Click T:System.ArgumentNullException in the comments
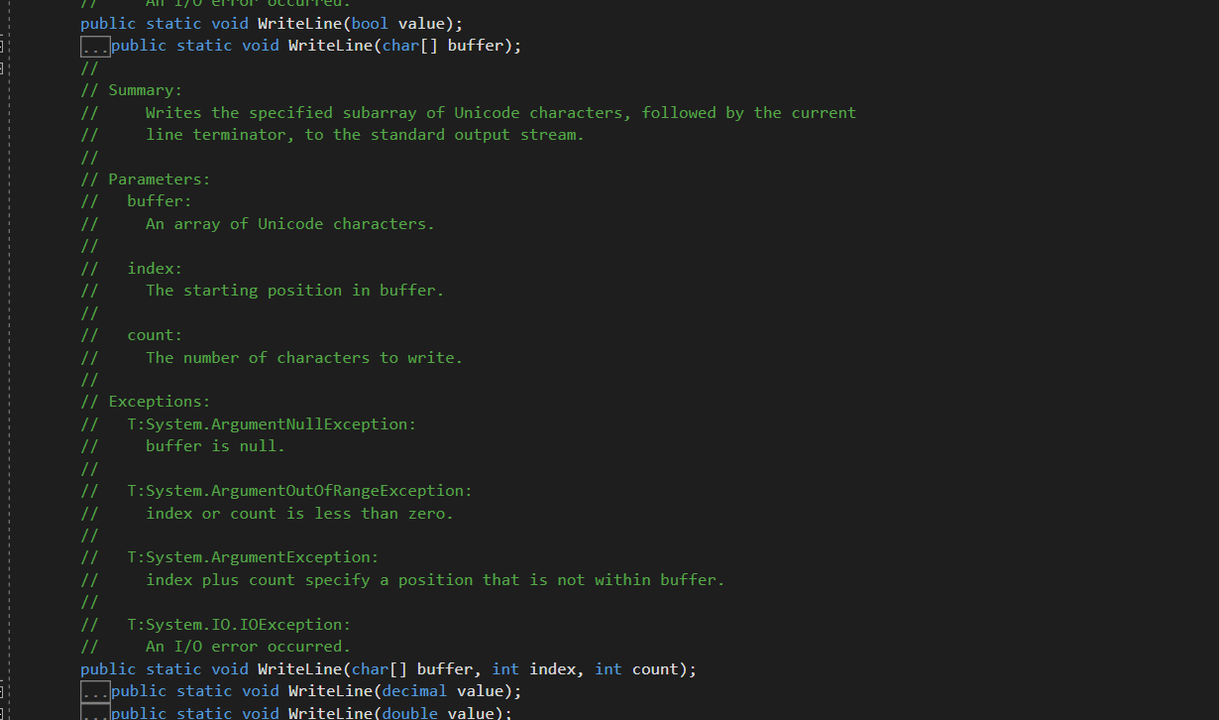 pyautogui.click(x=271, y=424)
